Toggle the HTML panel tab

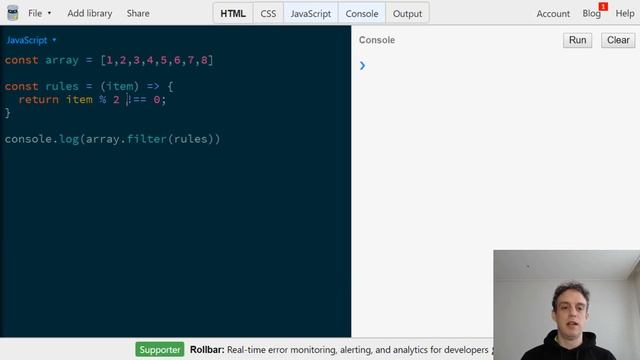(x=233, y=13)
